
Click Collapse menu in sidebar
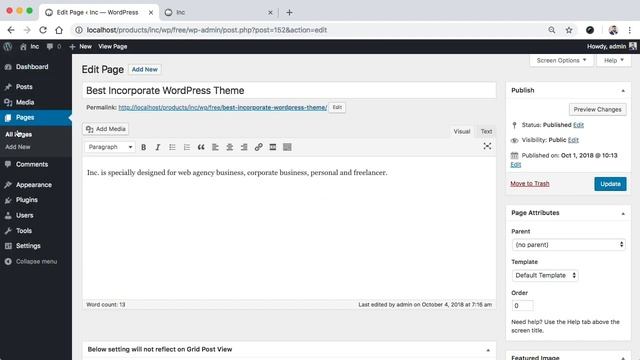36,261
